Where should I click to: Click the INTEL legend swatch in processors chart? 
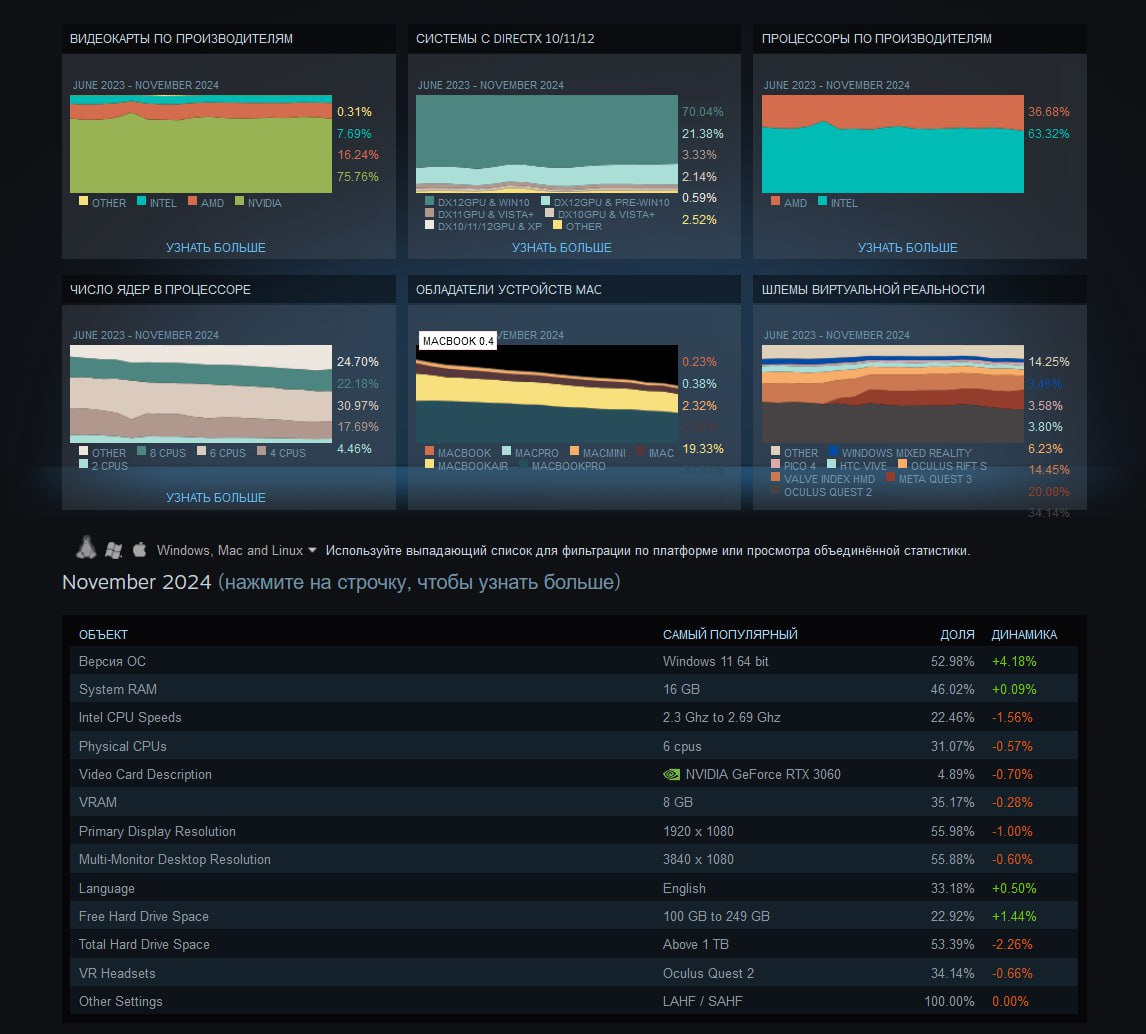click(x=822, y=201)
